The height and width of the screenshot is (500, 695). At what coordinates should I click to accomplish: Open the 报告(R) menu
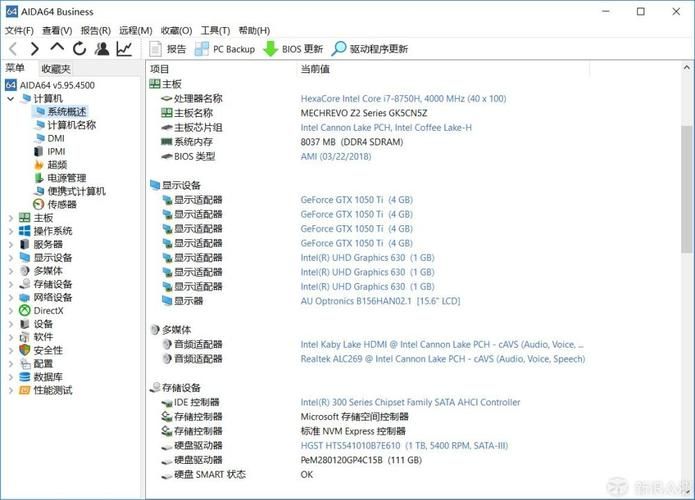pos(96,31)
